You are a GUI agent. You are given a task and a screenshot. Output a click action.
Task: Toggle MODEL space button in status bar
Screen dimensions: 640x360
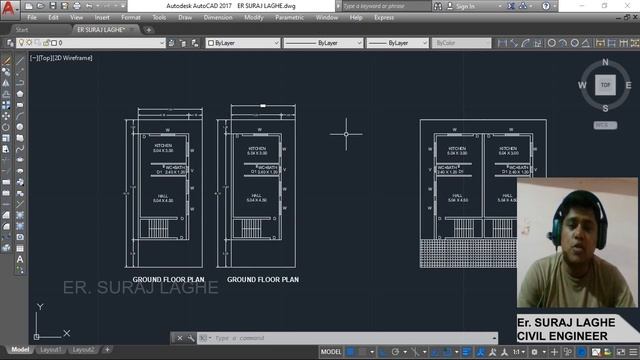point(331,352)
